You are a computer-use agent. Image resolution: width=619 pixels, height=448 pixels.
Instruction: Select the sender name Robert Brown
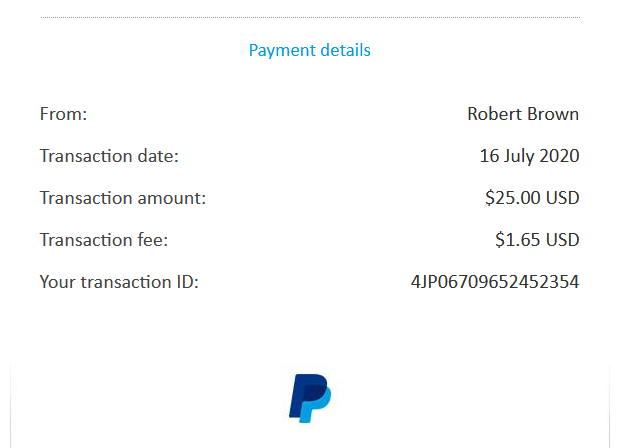tap(523, 114)
